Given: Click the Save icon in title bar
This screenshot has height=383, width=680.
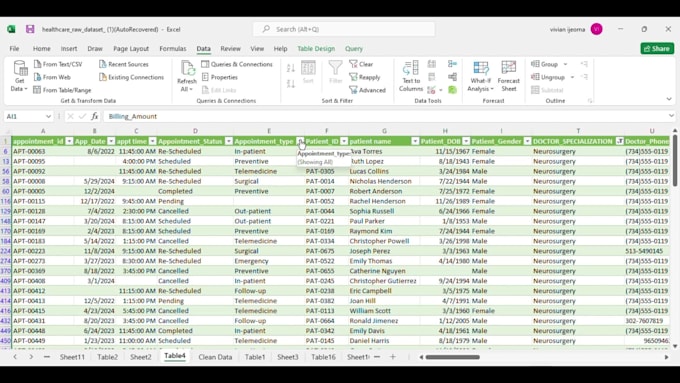Looking at the screenshot, I should click(30, 29).
